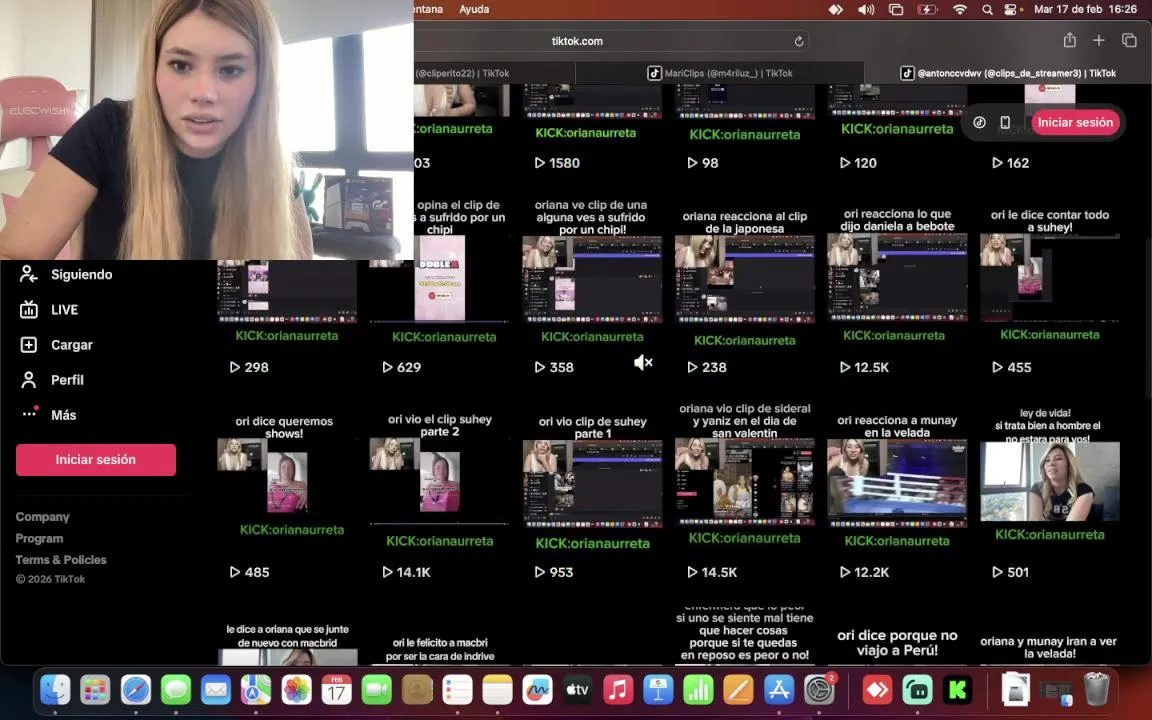Open video 'ori dice queremos shows!'
Image resolution: width=1152 pixels, height=720 pixels.
point(287,474)
